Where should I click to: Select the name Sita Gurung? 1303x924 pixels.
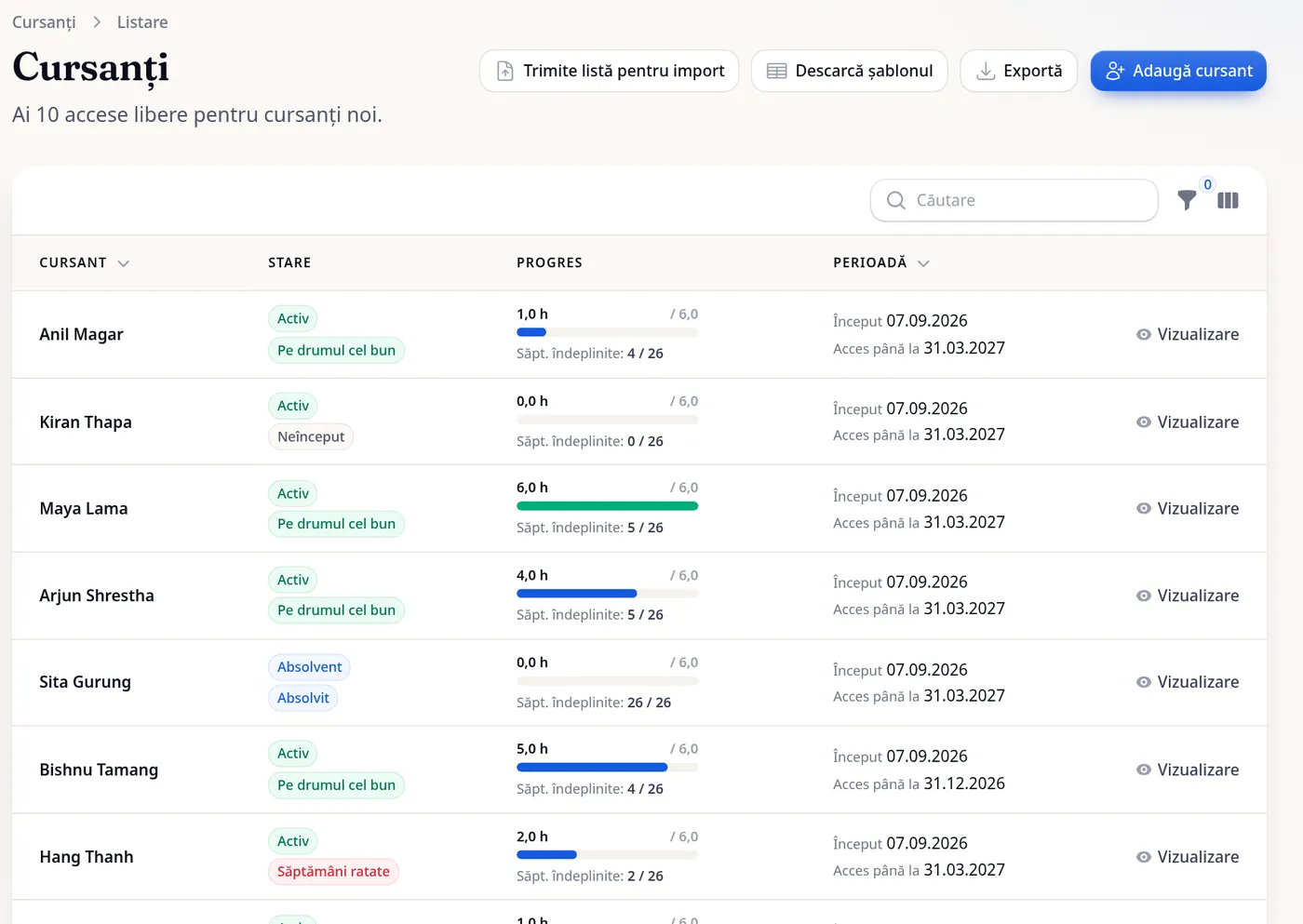pos(85,682)
